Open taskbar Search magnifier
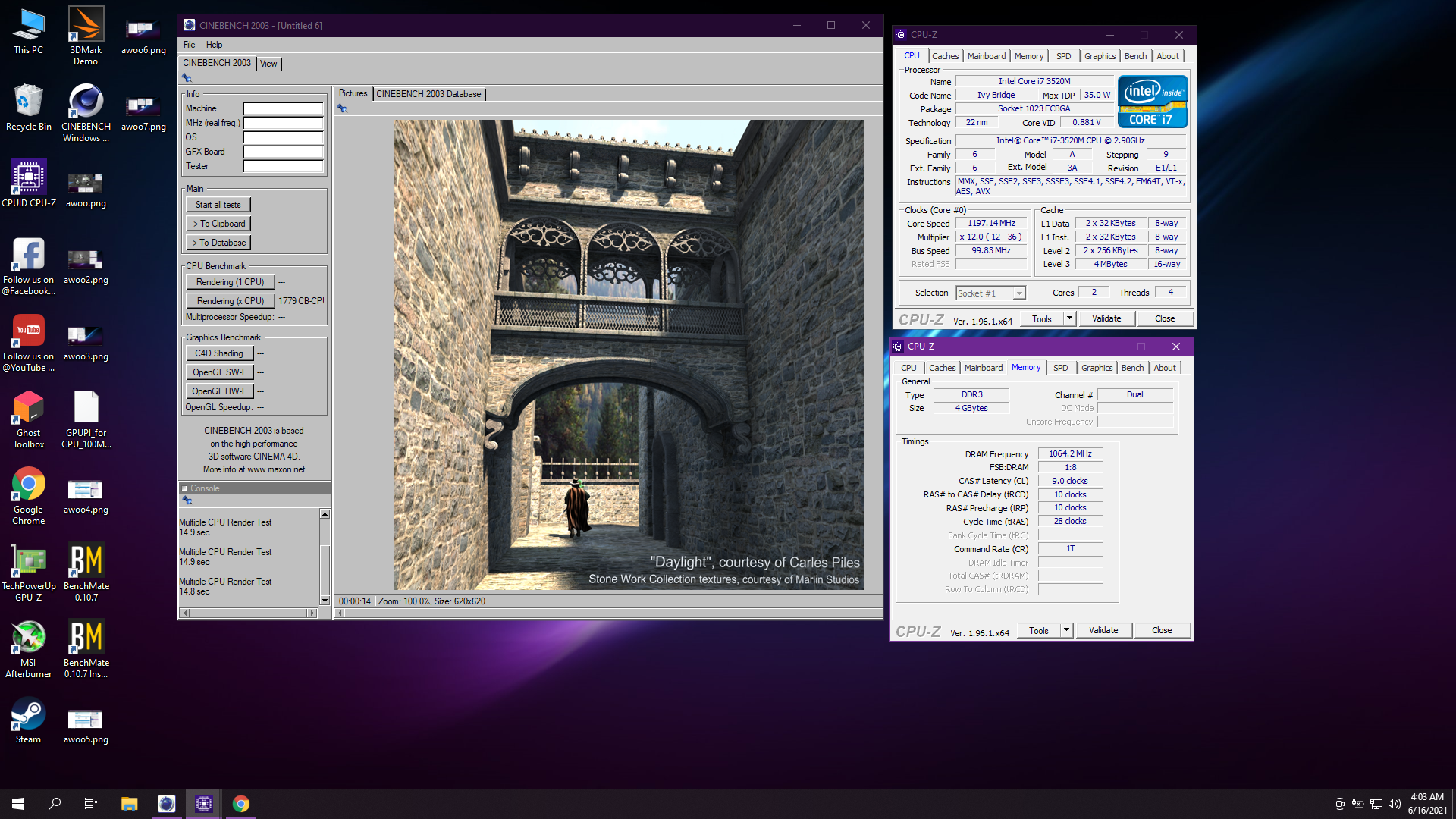This screenshot has width=1456, height=819. click(x=55, y=804)
